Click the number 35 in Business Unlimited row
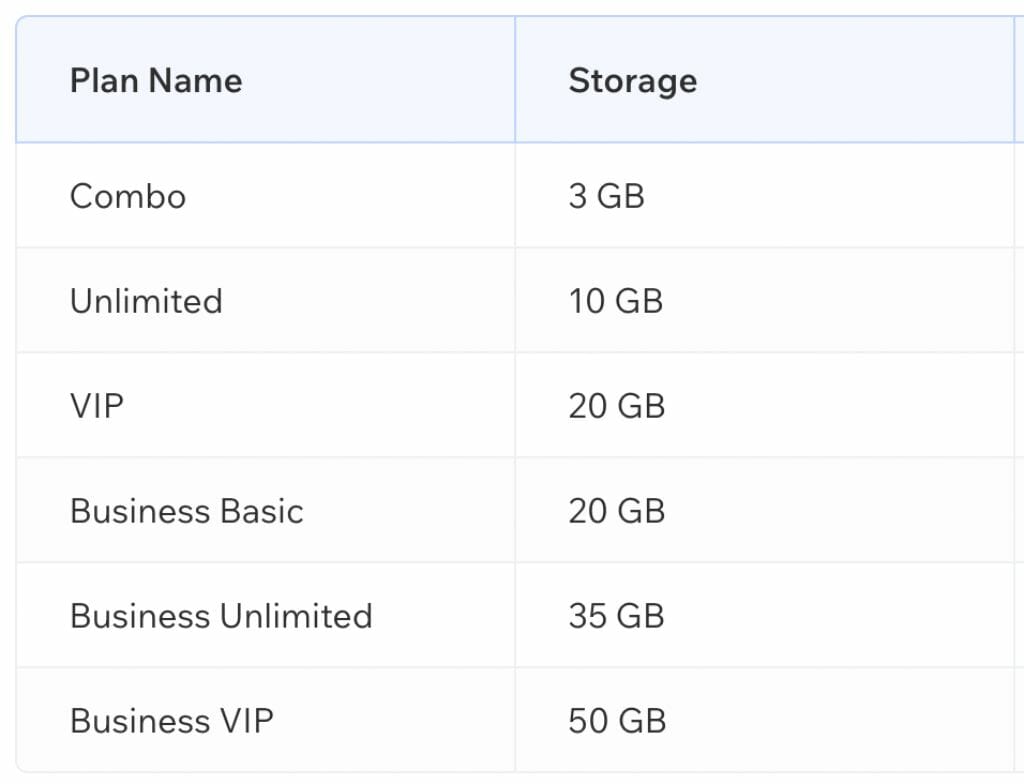Image resolution: width=1024 pixels, height=784 pixels. coord(588,616)
